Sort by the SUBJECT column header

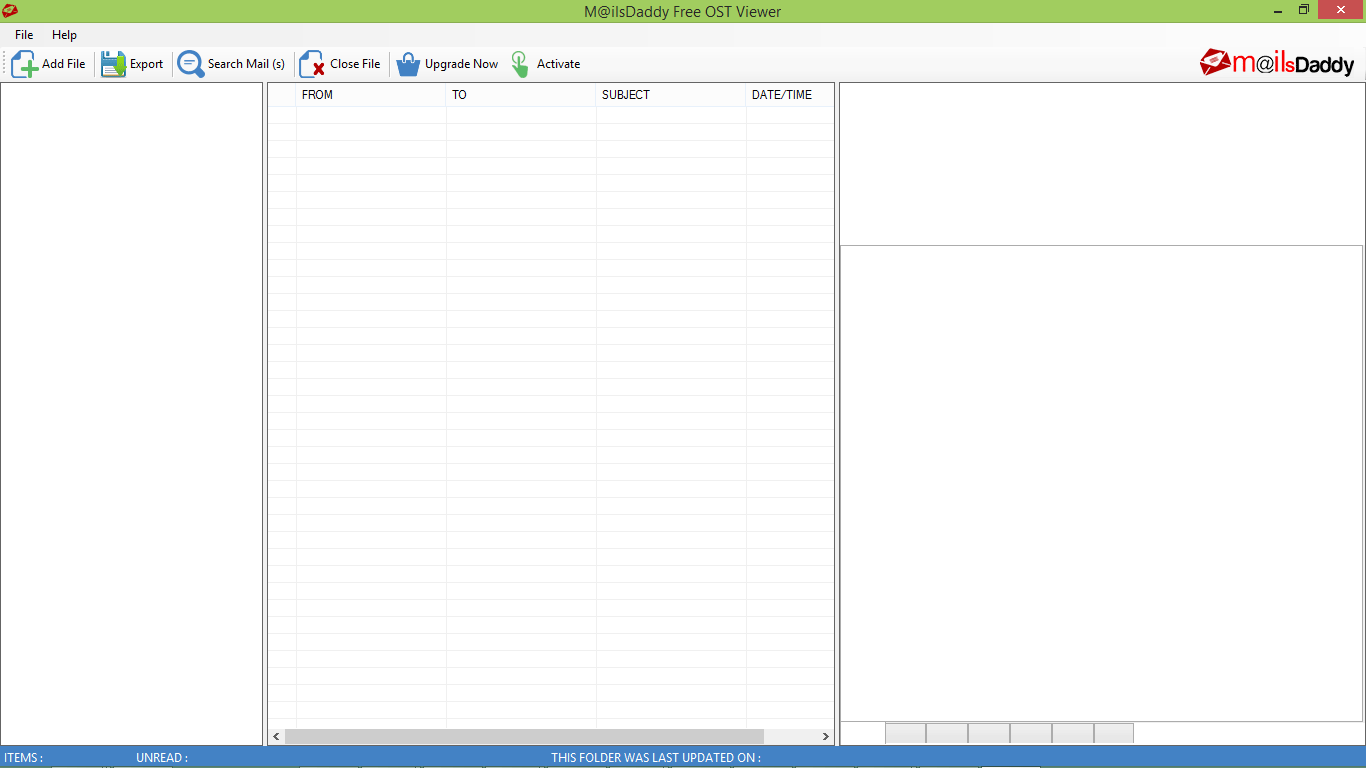[x=671, y=95]
